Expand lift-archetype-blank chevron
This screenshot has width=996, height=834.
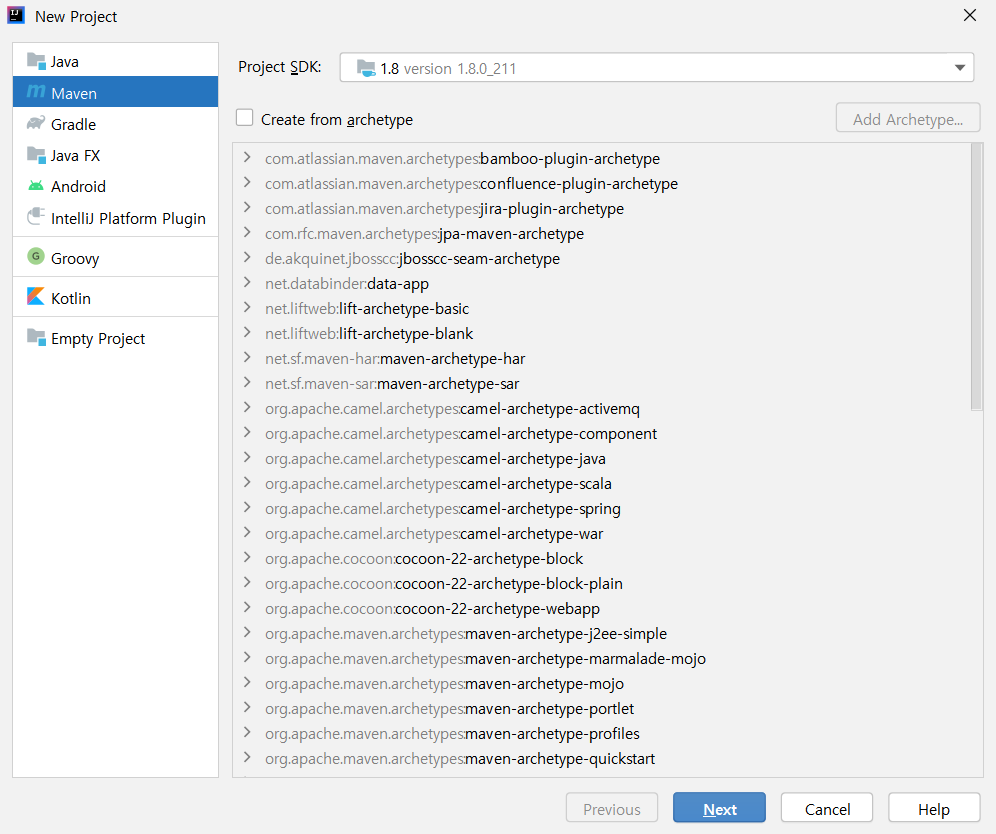[247, 333]
